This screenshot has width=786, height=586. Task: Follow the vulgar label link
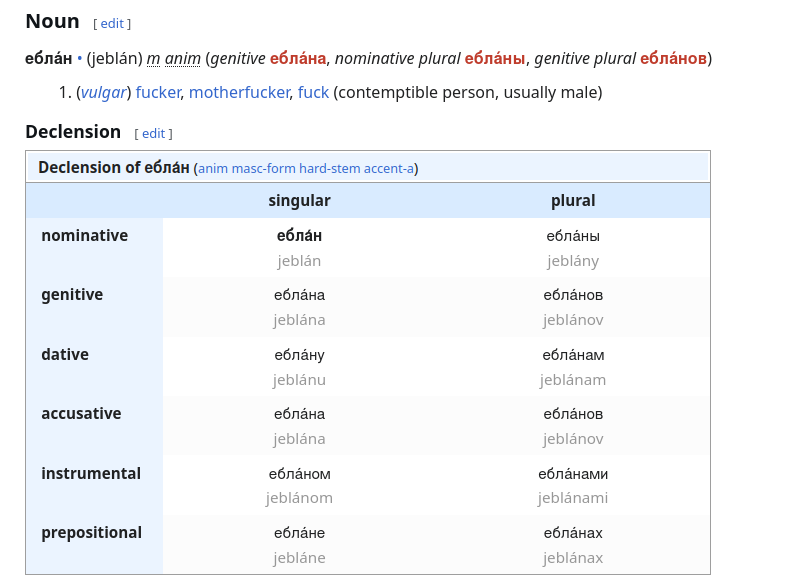point(104,92)
